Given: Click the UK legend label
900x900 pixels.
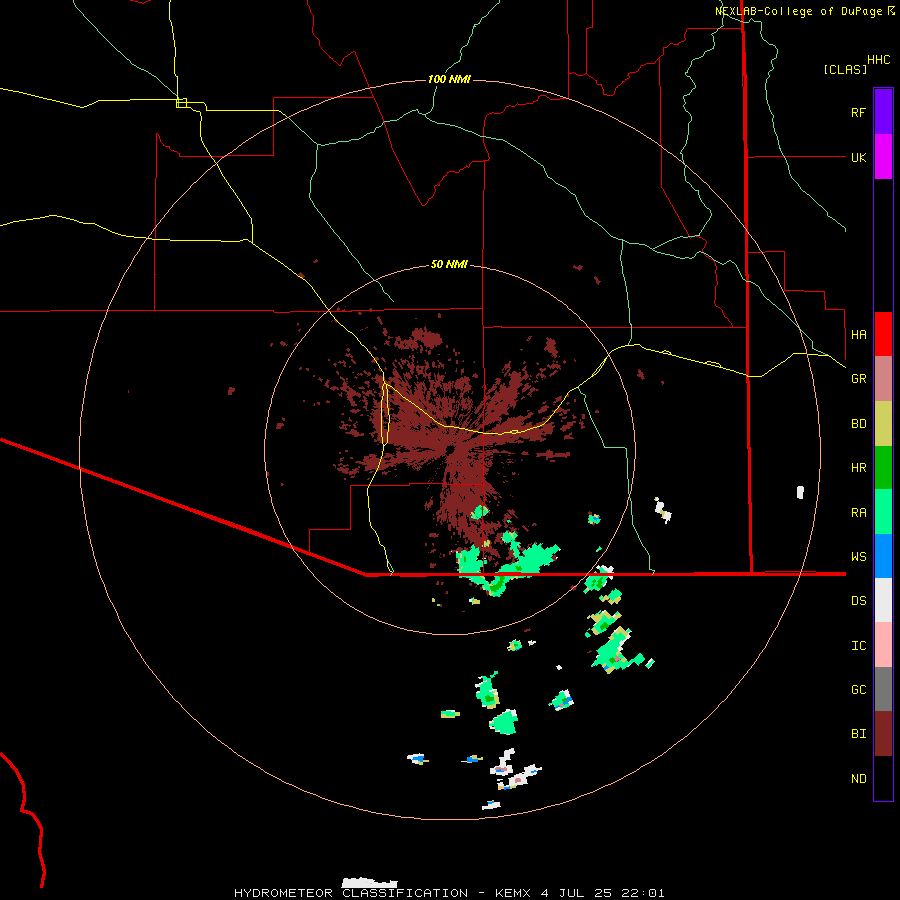Looking at the screenshot, I should coord(858,157).
